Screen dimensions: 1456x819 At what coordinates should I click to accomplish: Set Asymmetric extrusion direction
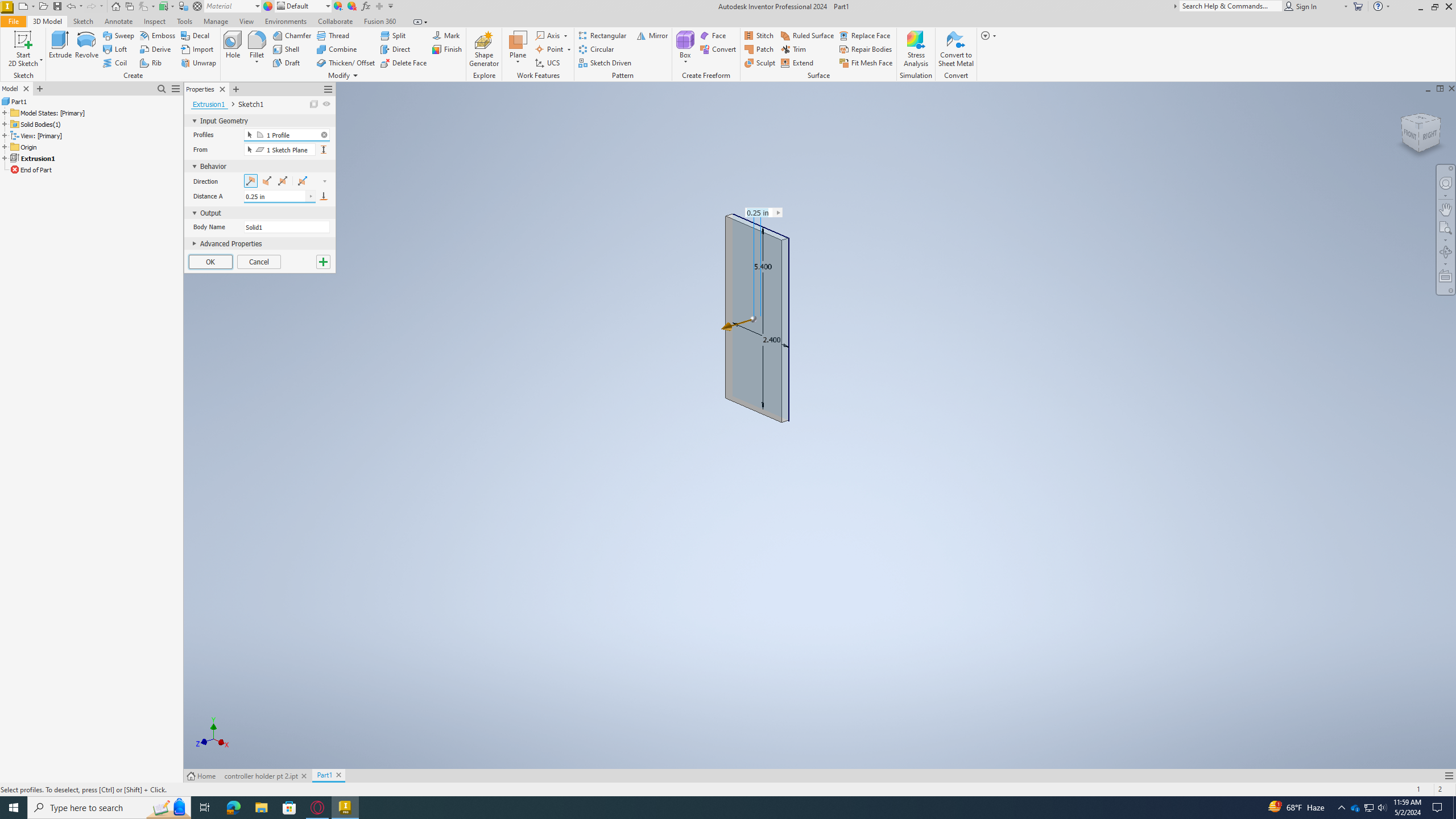tap(302, 181)
